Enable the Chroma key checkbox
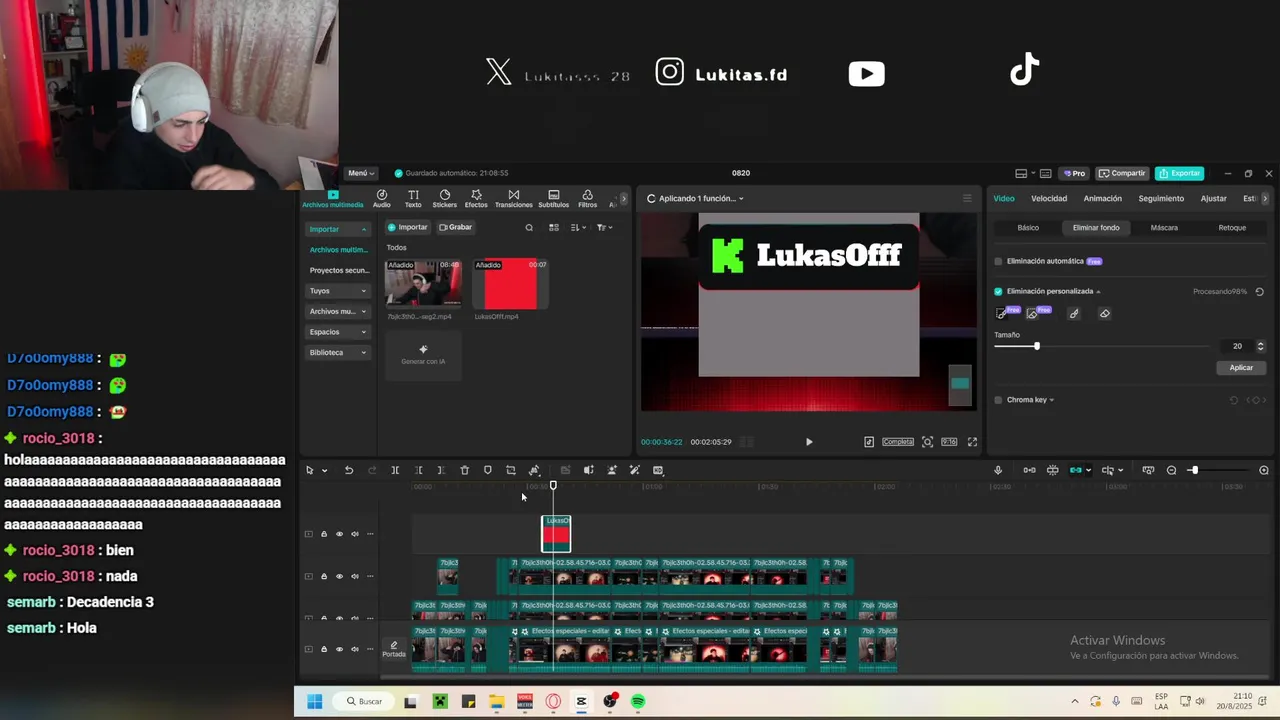1280x720 pixels. (x=998, y=400)
